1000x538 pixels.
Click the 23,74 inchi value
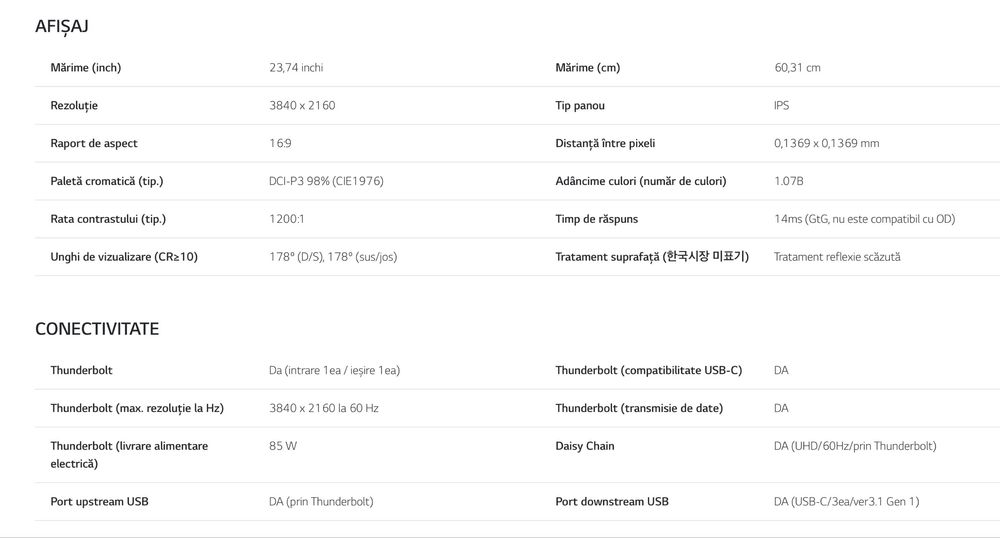[296, 68]
